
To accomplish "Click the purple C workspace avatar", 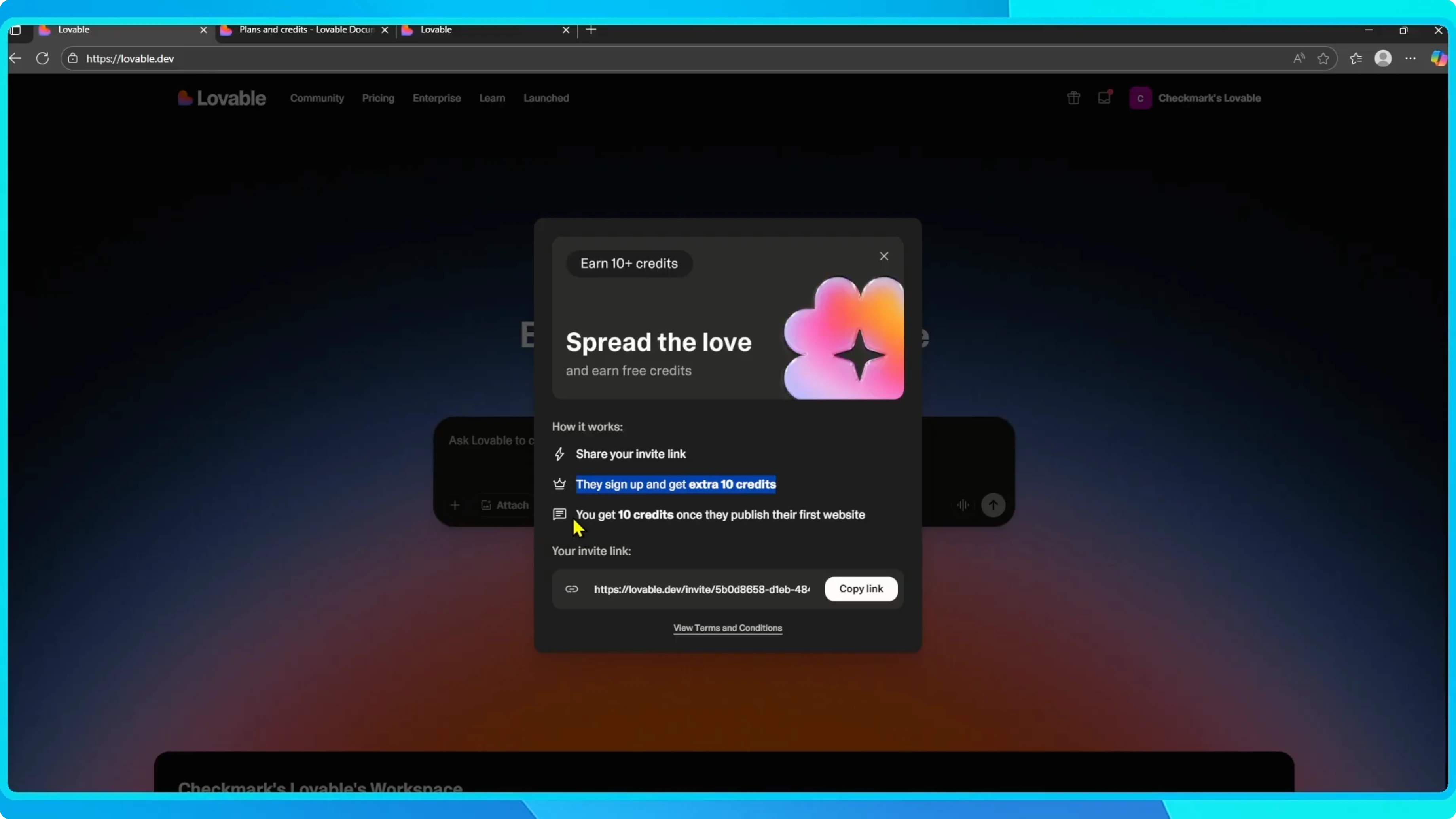I will tap(1140, 98).
